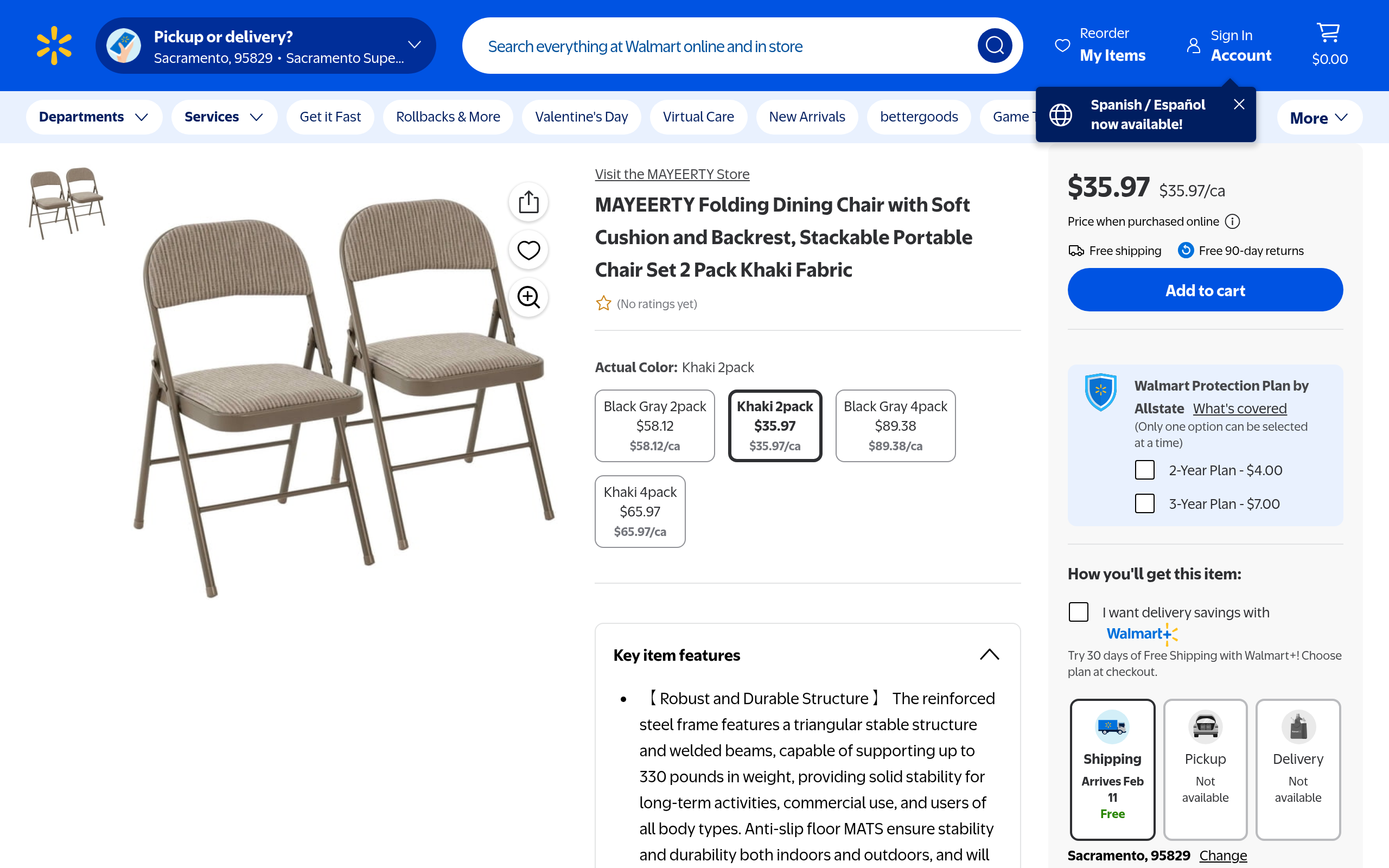Click the zoom-in image icon

click(528, 297)
